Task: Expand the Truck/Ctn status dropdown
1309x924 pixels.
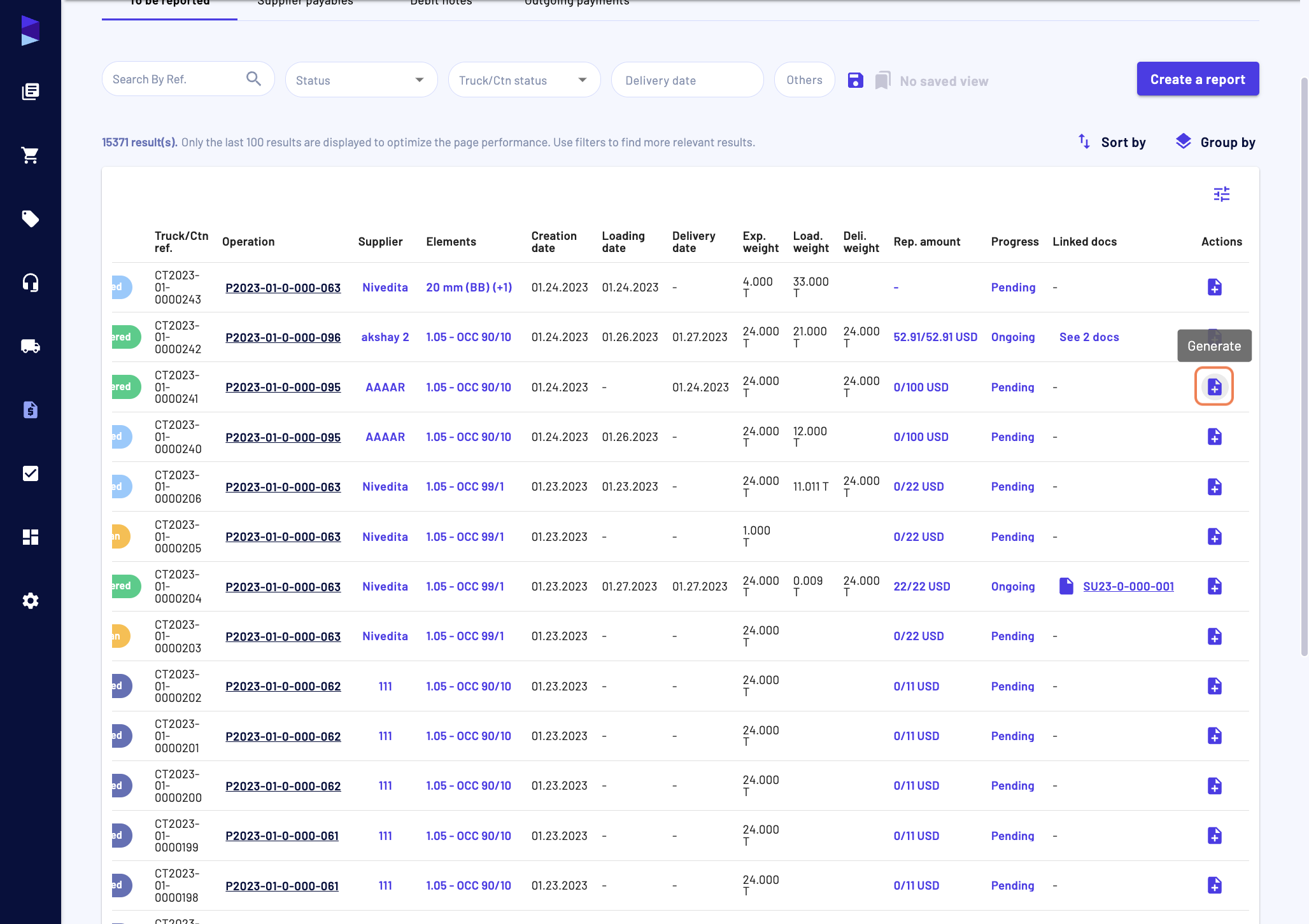Action: pyautogui.click(x=524, y=80)
